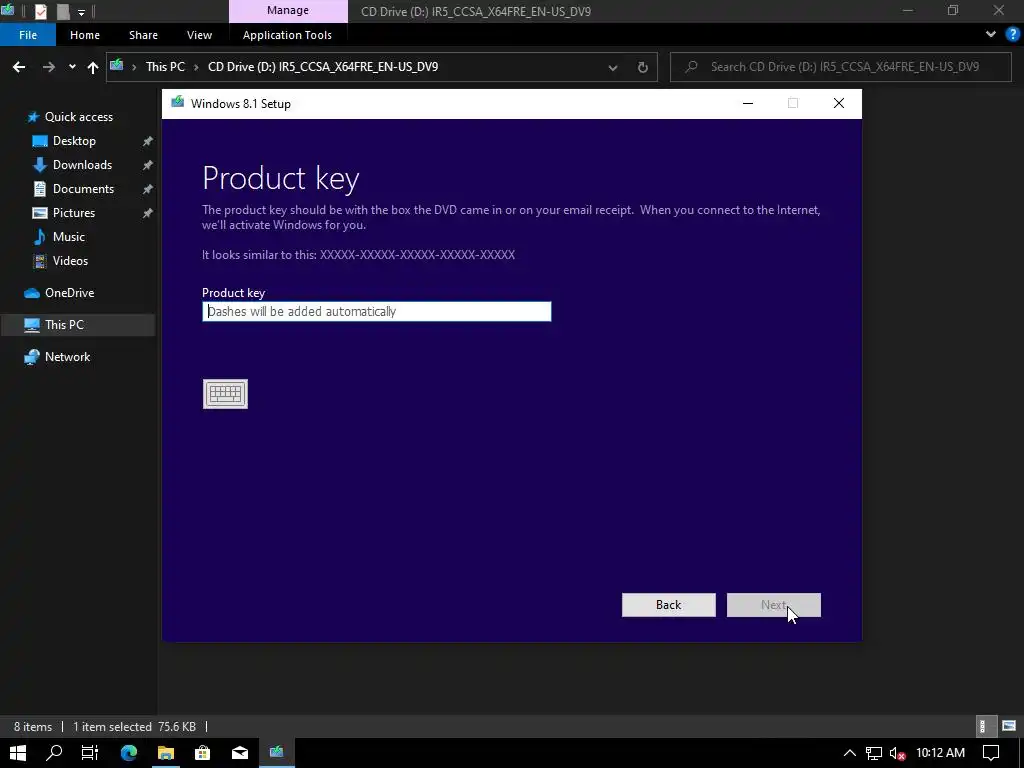The image size is (1024, 768).
Task: Click the pin icon beside Pictures
Action: point(148,213)
